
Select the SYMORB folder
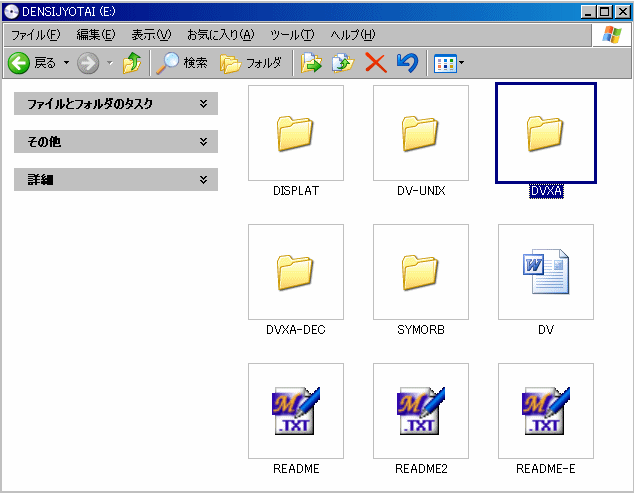pos(420,272)
